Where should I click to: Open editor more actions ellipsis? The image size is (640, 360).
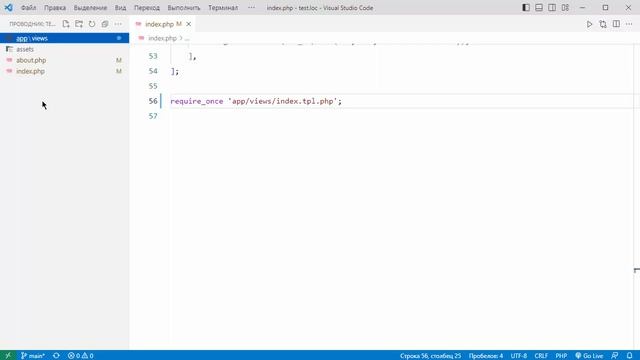[x=629, y=24]
